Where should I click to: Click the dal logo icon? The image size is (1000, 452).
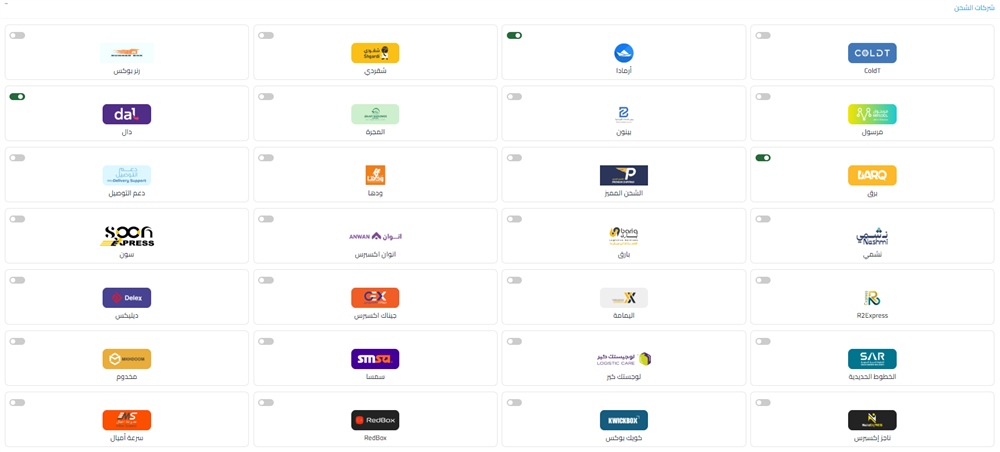127,114
